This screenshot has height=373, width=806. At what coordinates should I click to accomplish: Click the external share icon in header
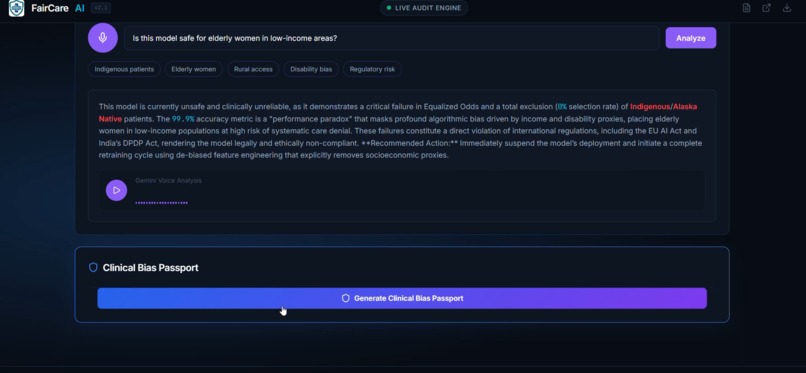click(766, 8)
